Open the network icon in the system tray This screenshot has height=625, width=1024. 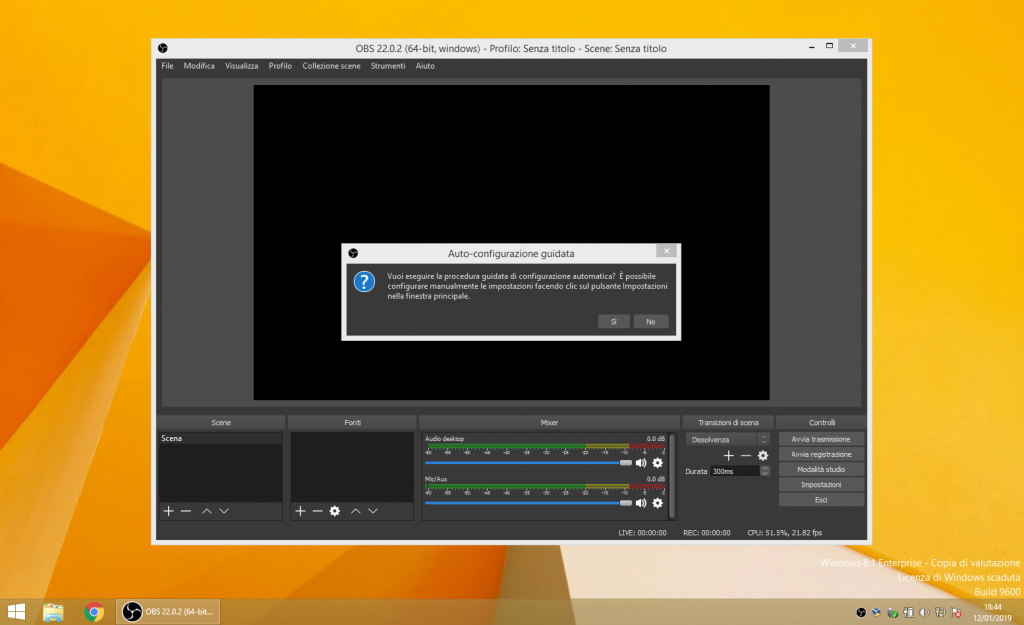(940, 612)
